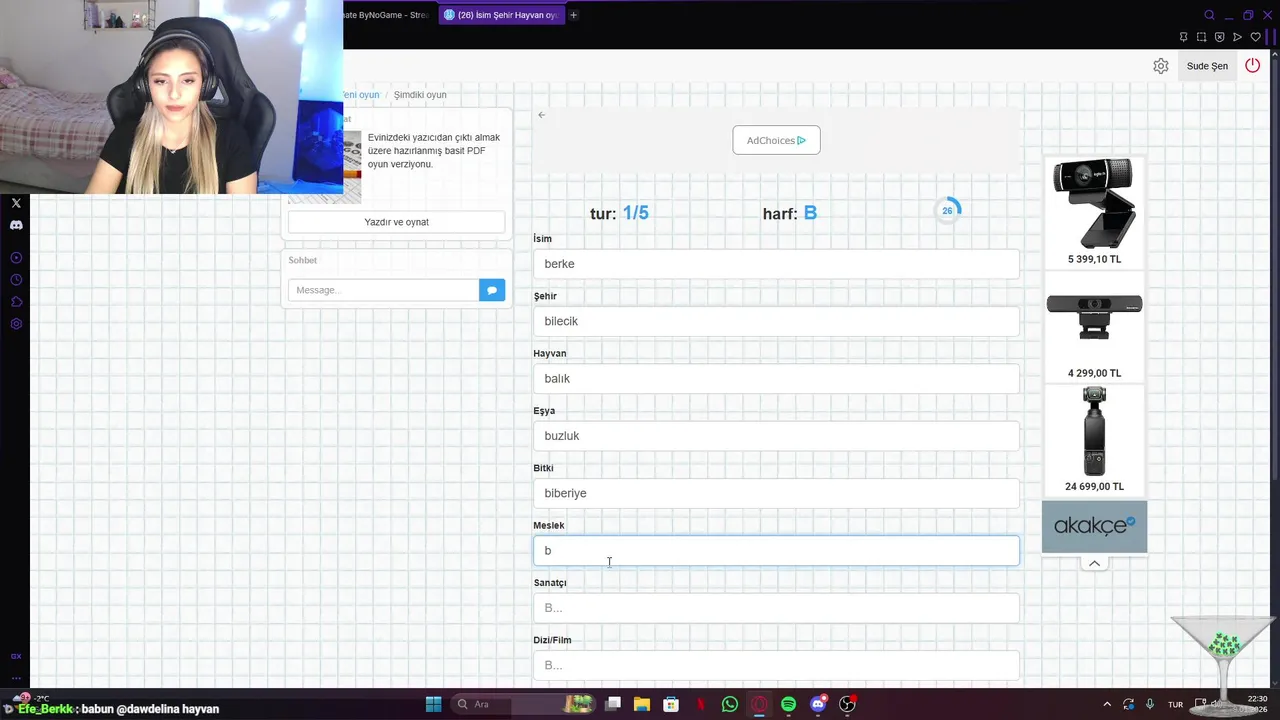Click the play arrow icon in browser toolbar
Viewport: 1280px width, 720px height.
click(x=1237, y=37)
